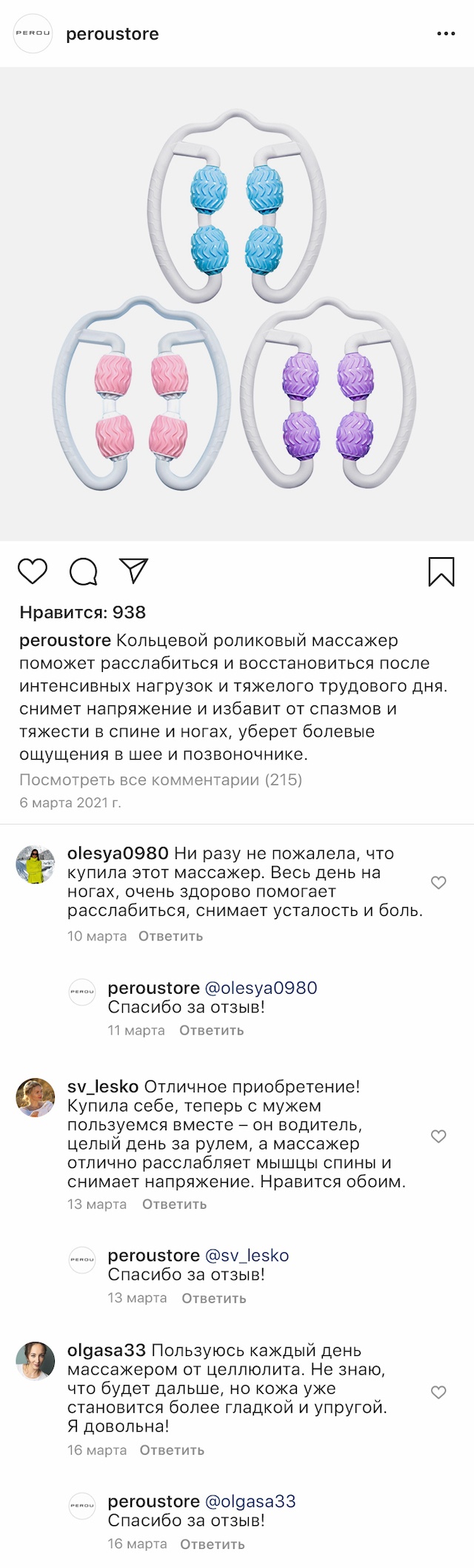Save the post with the bookmark icon
The image size is (474, 1568).
point(441,571)
